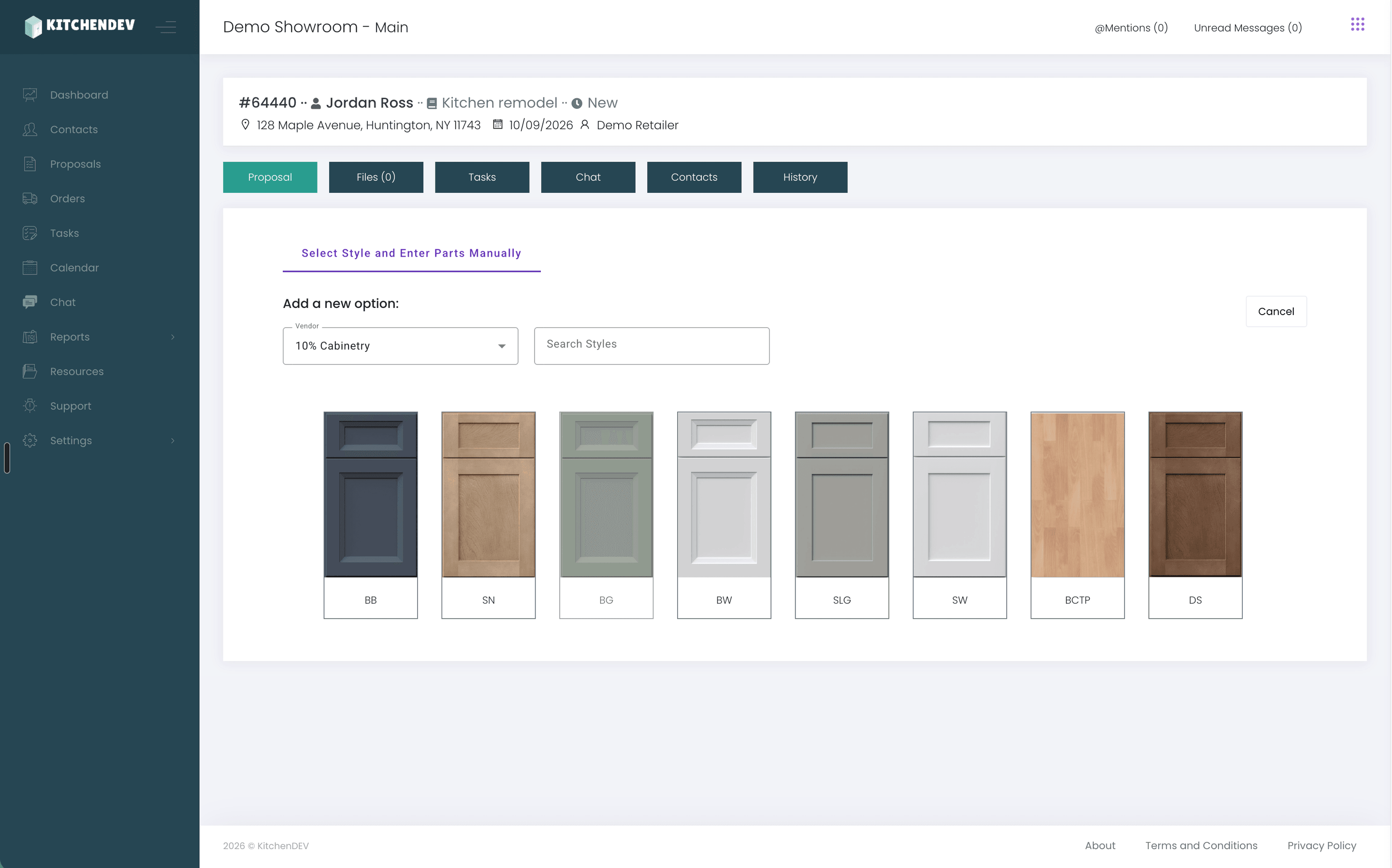Viewport: 1392px width, 868px height.
Task: Click the Cancel button
Action: 1276,311
